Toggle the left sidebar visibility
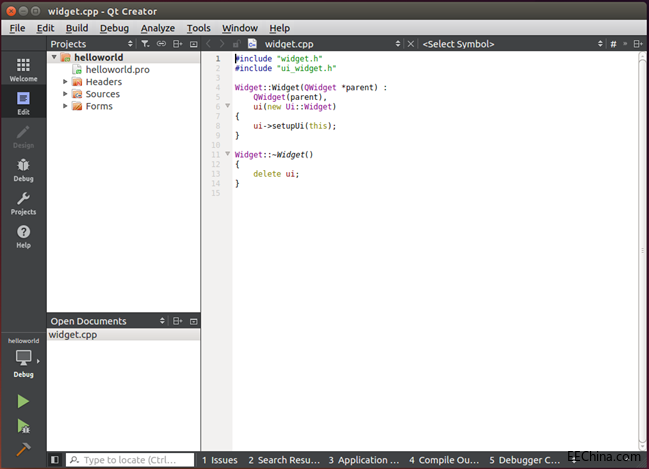This screenshot has height=469, width=649. point(55,460)
